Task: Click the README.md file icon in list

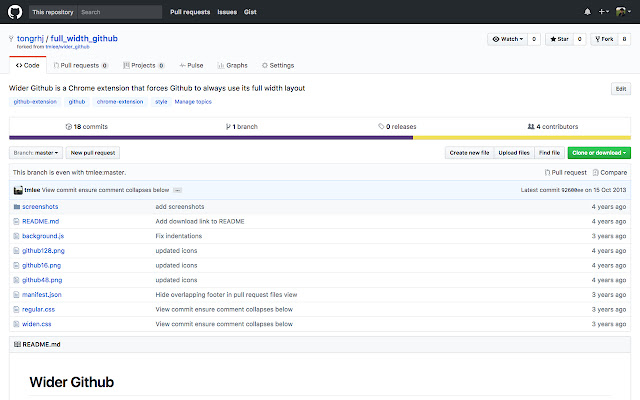Action: click(x=16, y=221)
